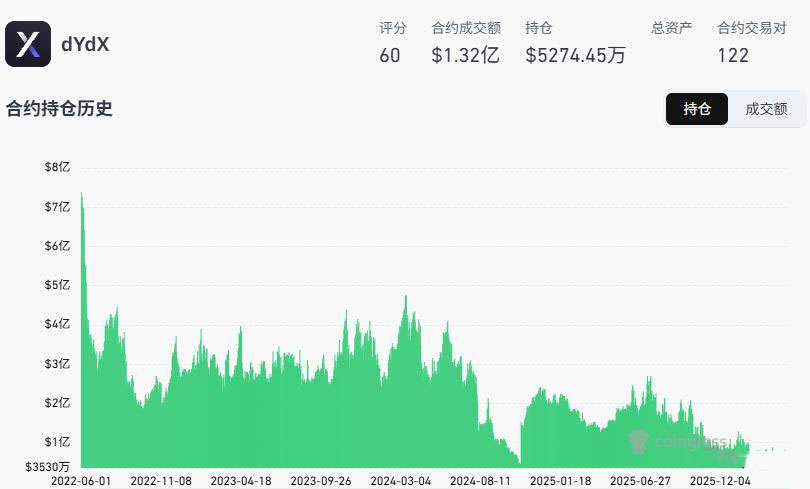
Task: Click the 2025-06-27 x-axis date
Action: [x=641, y=481]
